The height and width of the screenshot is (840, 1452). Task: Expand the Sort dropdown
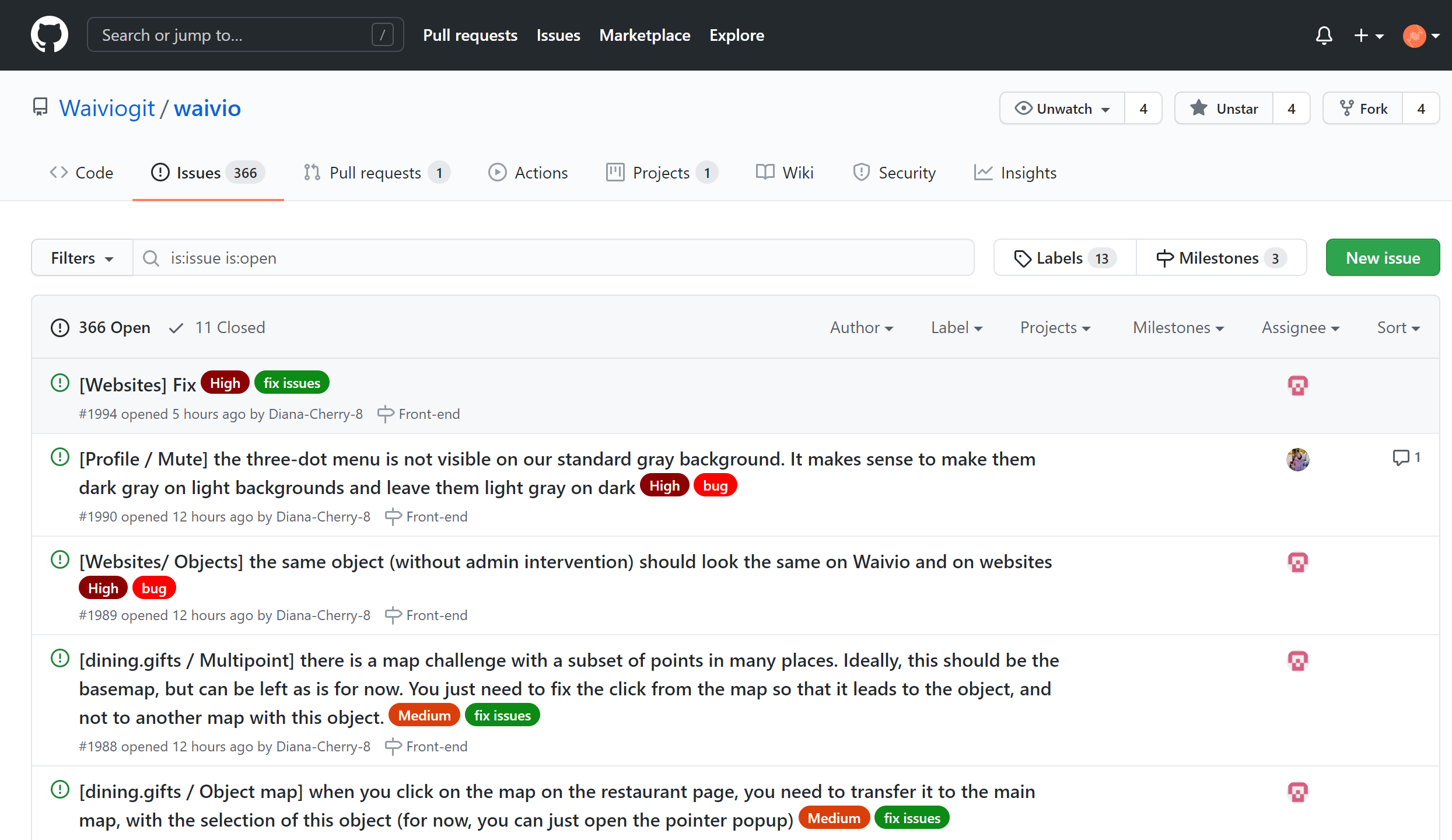[1398, 328]
